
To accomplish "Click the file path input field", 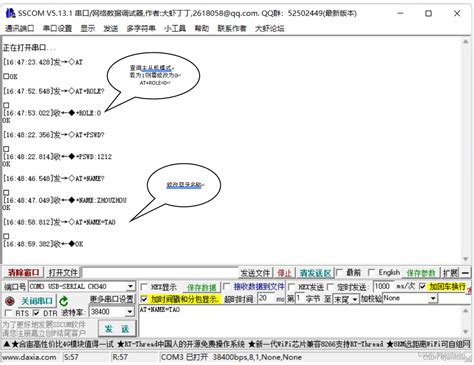I will click(x=160, y=273).
